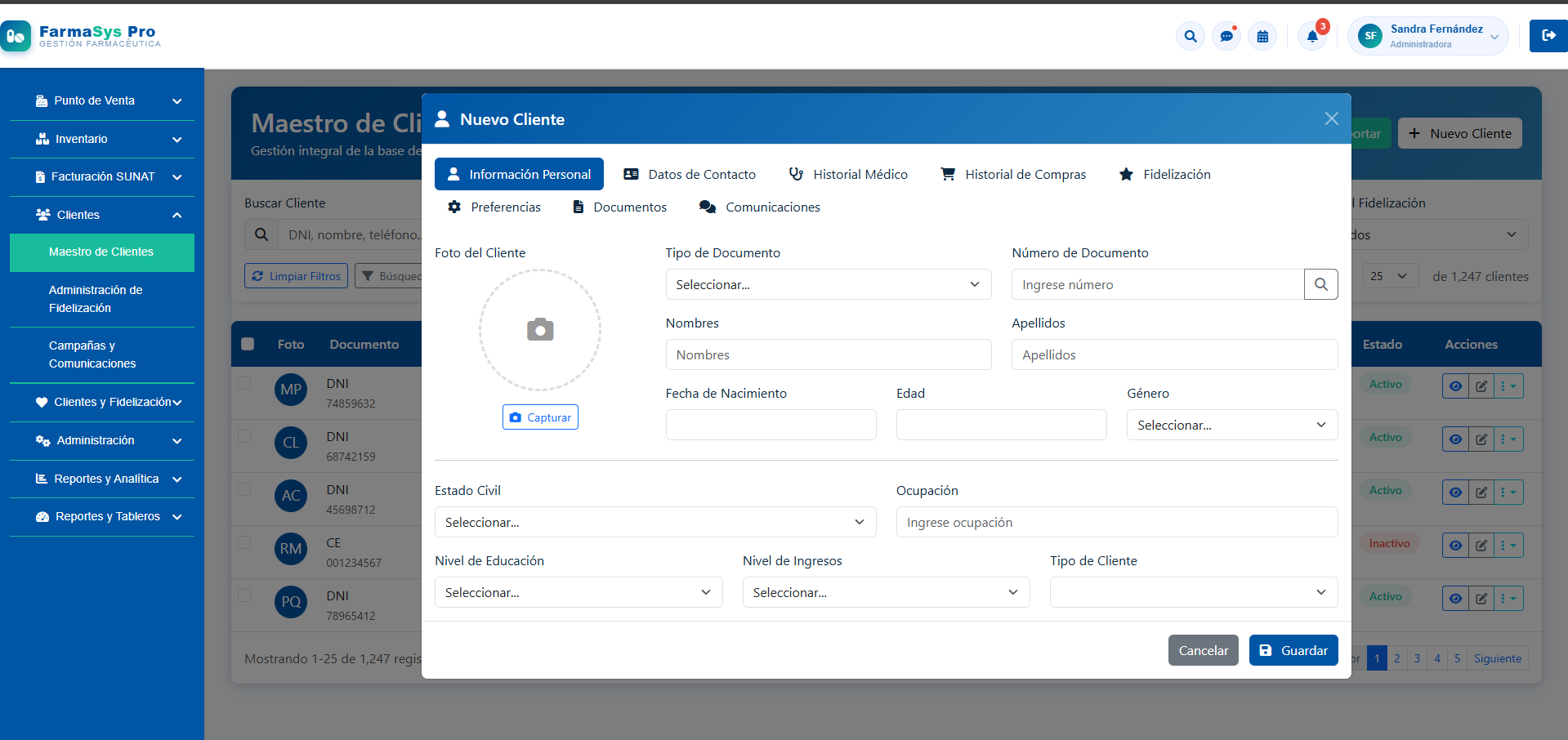This screenshot has height=740, width=1568.
Task: Open Campañas y Comunicaciones sidebar item
Action: [102, 354]
